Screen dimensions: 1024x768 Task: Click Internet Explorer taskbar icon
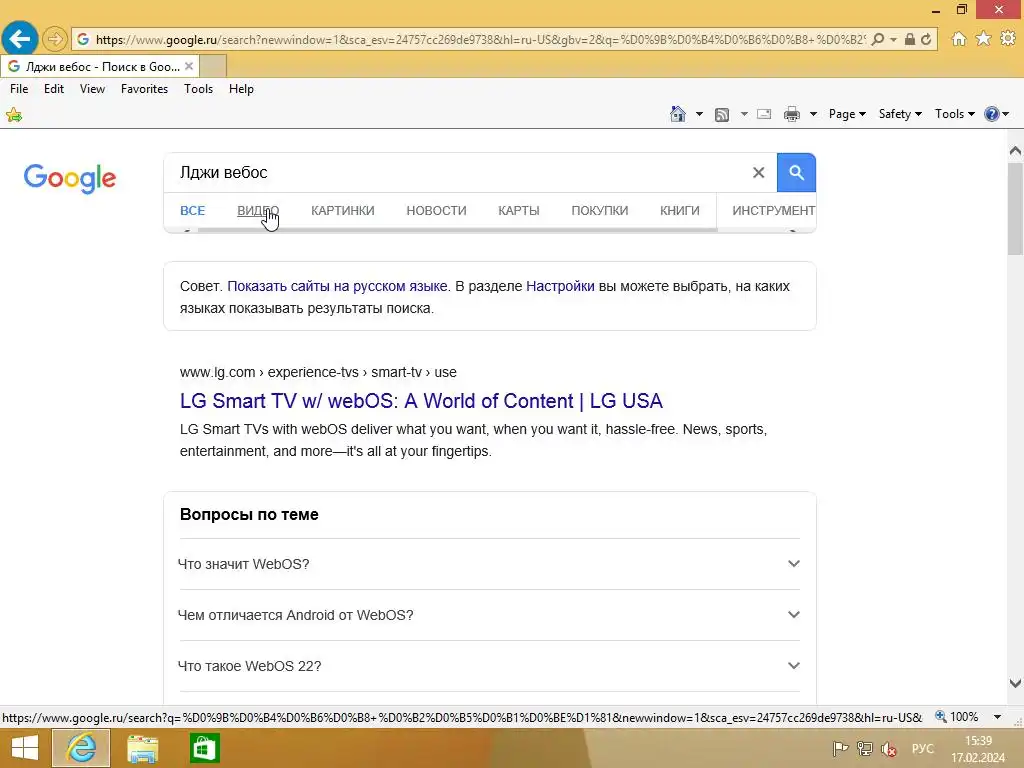[x=81, y=748]
